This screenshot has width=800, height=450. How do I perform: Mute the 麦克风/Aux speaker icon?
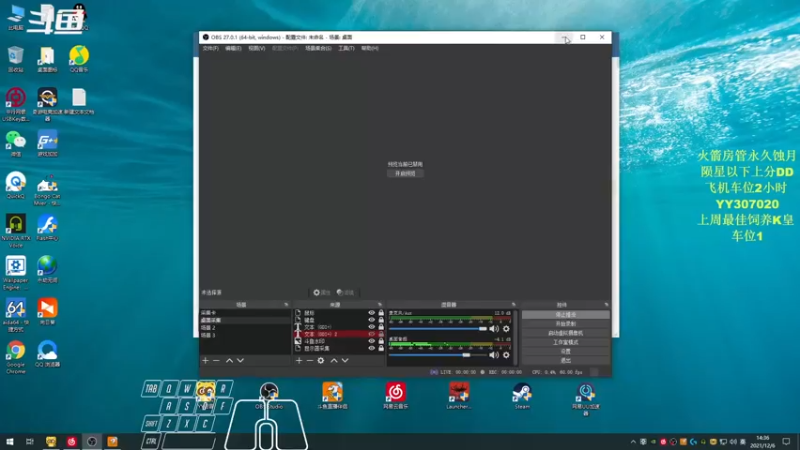[x=494, y=329]
